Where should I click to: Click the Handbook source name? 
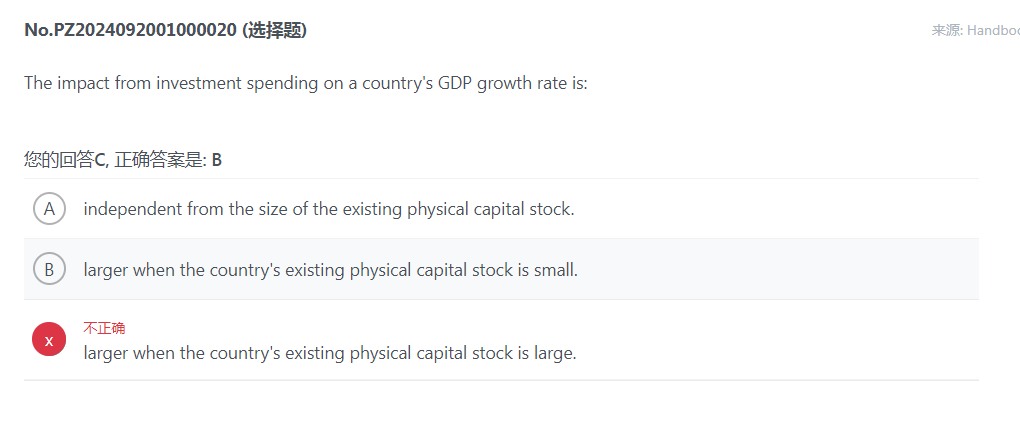[993, 30]
